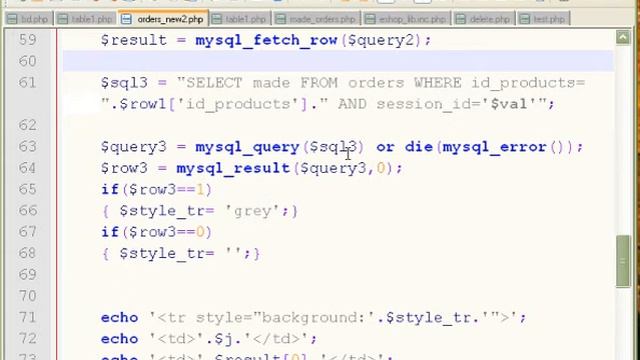Click 'id_products=' at the end of line 61
The image size is (640, 360).
click(x=528, y=83)
